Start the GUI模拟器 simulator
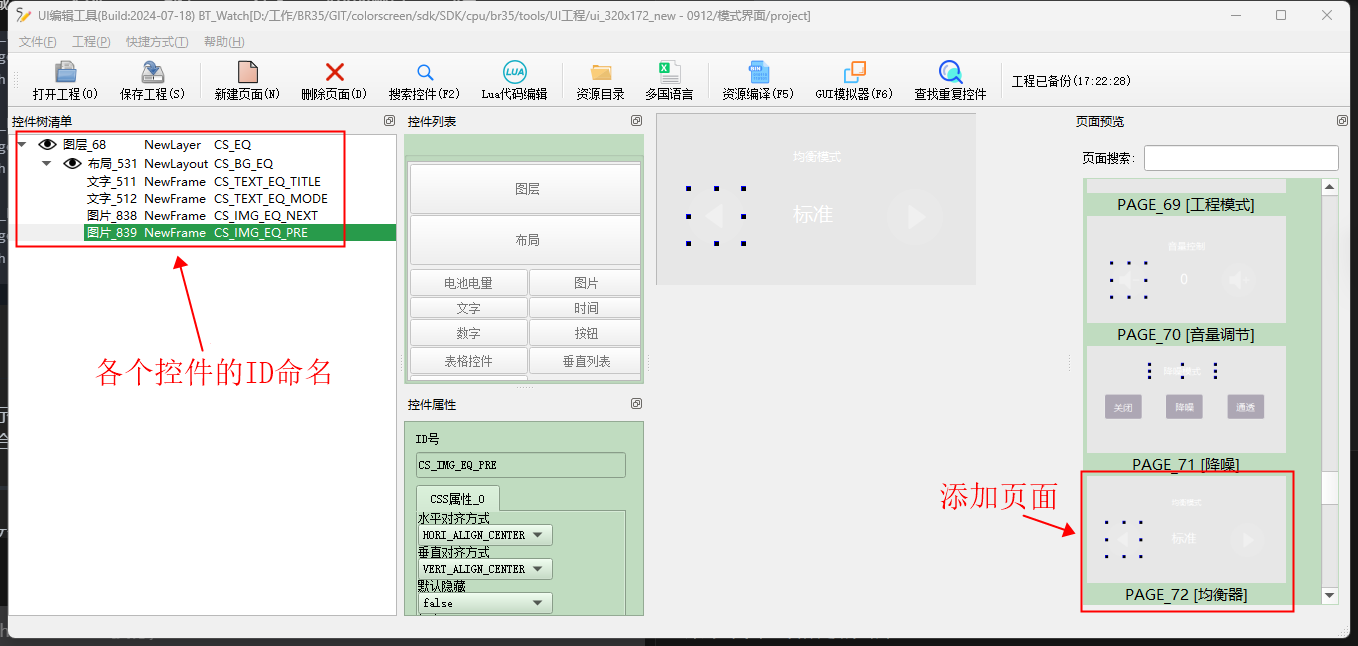The width and height of the screenshot is (1358, 646). point(854,73)
